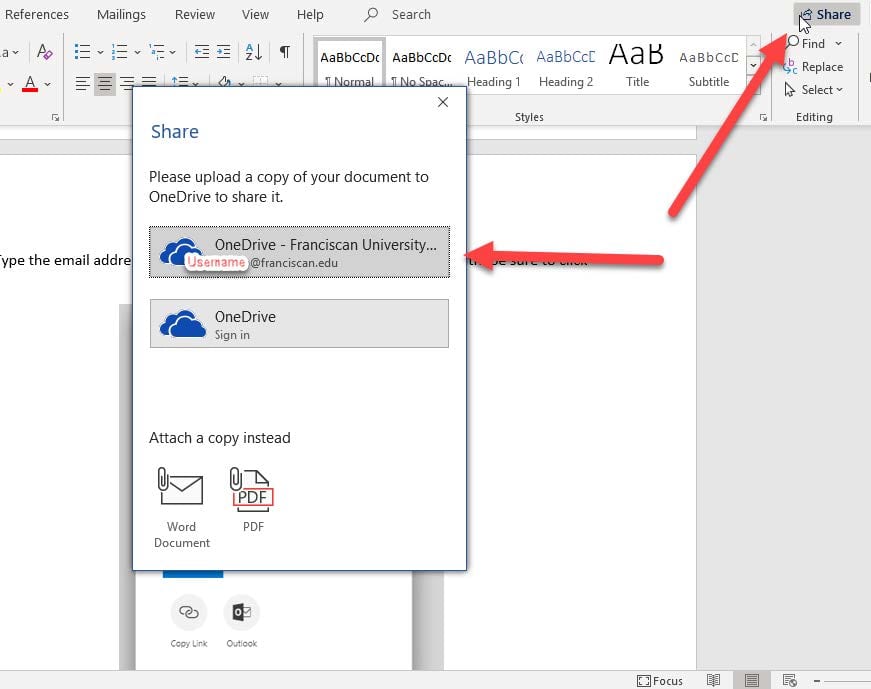Screen dimensions: 871x689
Task: Choose OneDrive - Franciscan University location
Action: pyautogui.click(x=299, y=252)
